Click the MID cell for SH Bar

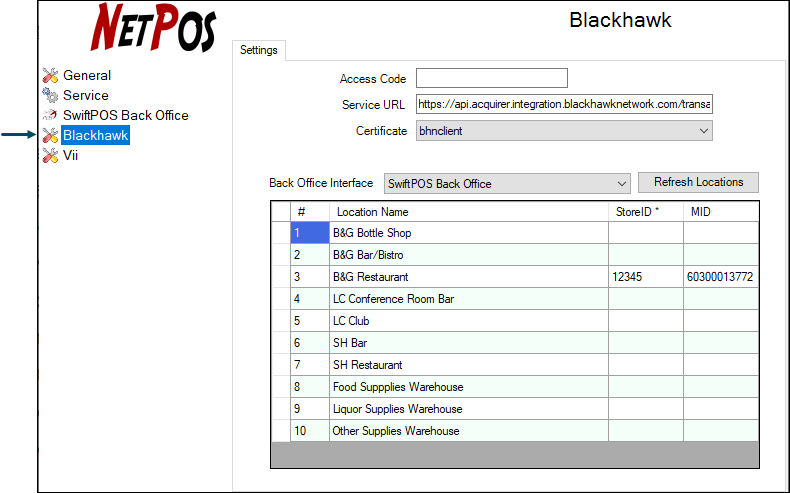click(x=721, y=343)
